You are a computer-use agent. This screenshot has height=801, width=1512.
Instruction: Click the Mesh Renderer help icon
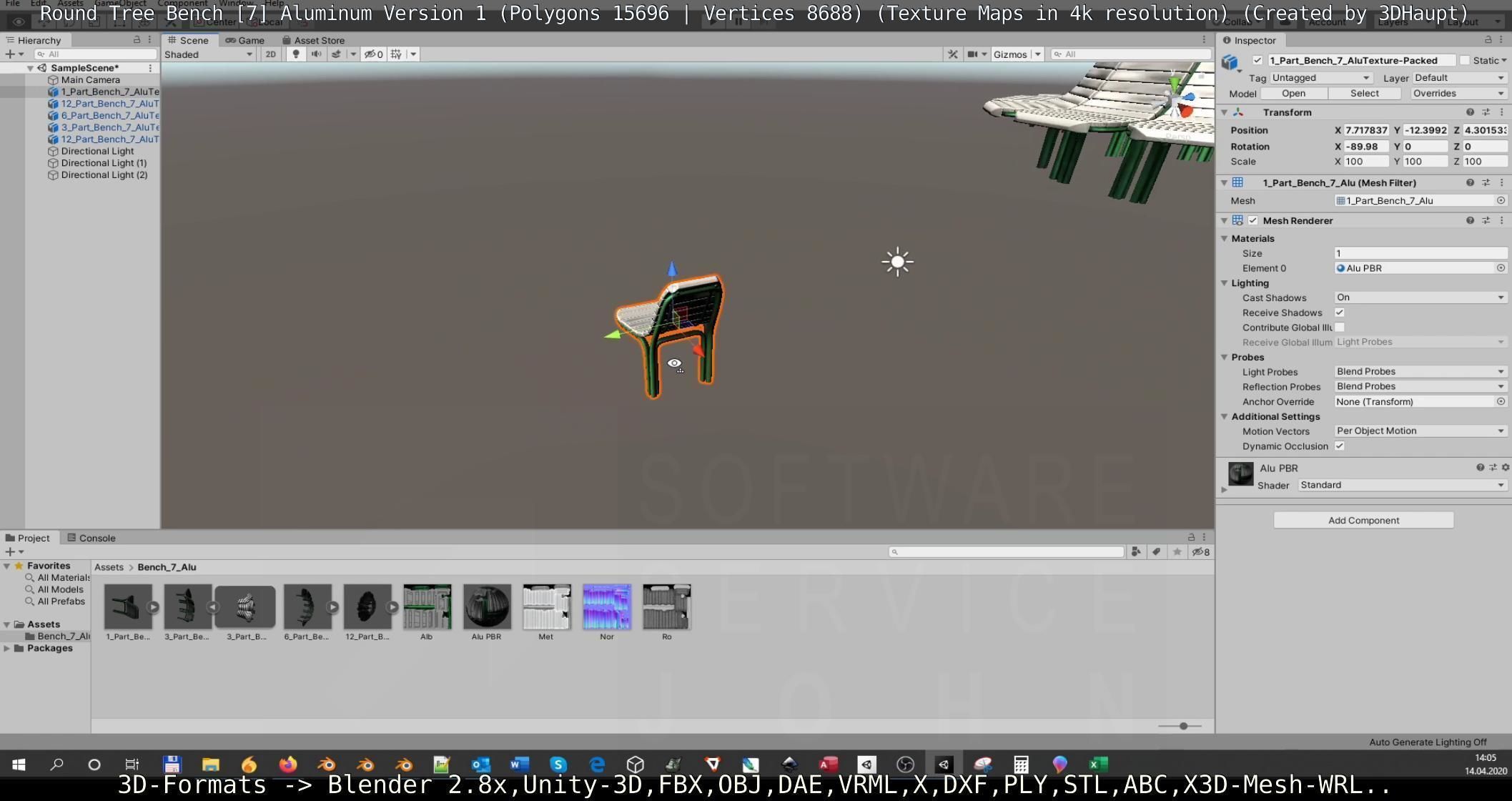pos(1470,221)
